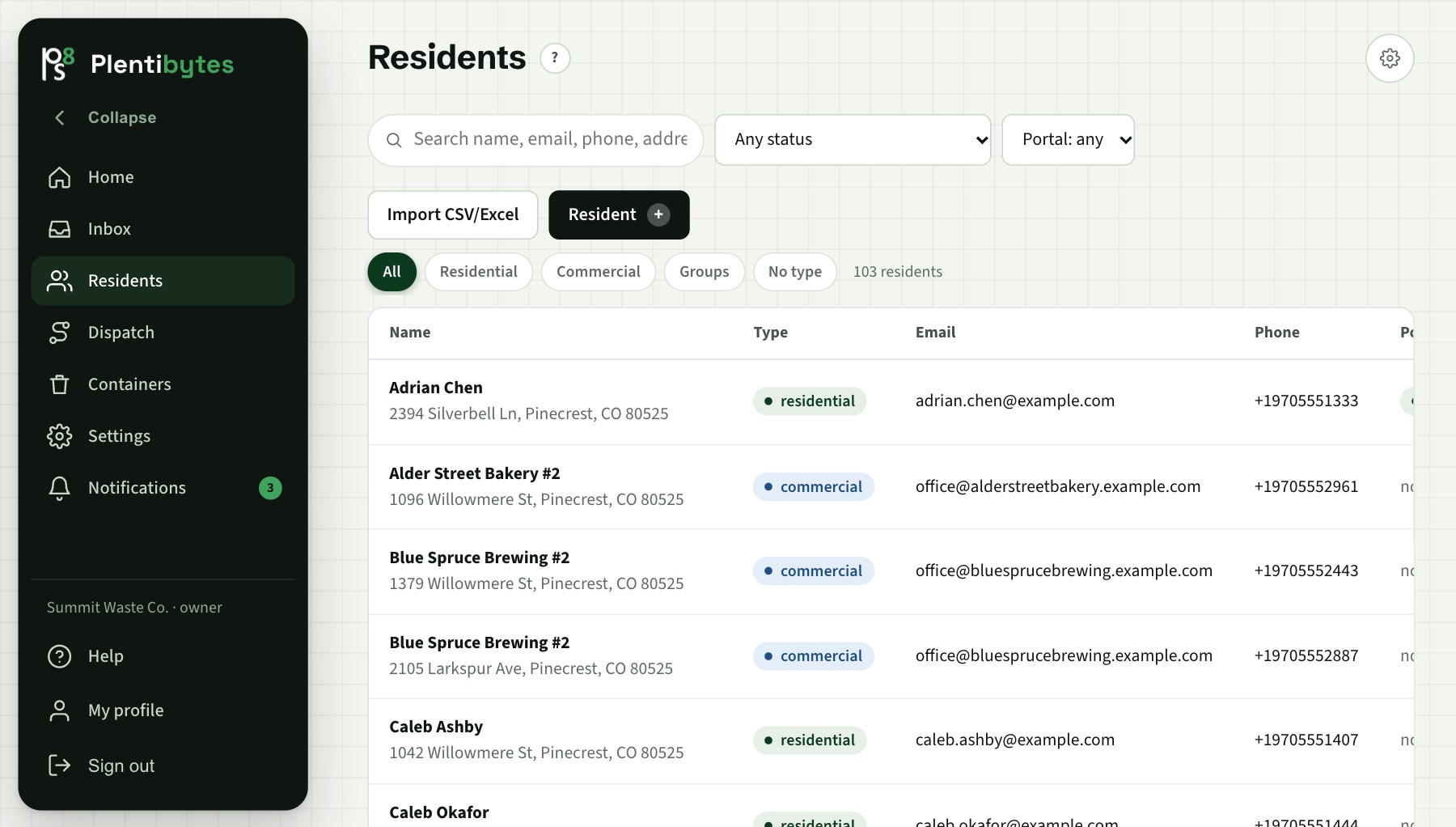This screenshot has width=1456, height=827.
Task: Open help tooltip beside Residents heading
Action: [x=555, y=58]
